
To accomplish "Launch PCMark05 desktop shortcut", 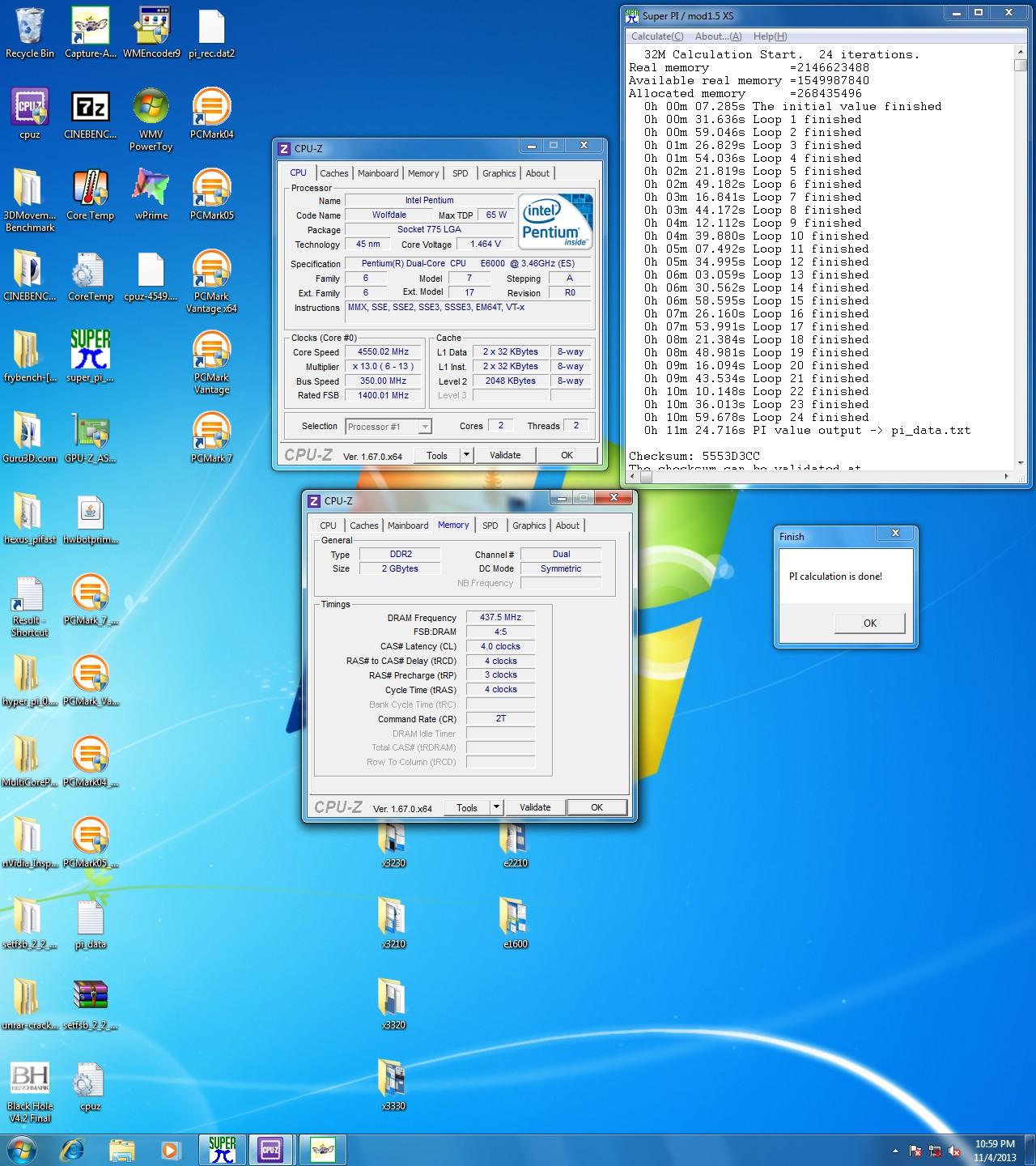I will [211, 196].
